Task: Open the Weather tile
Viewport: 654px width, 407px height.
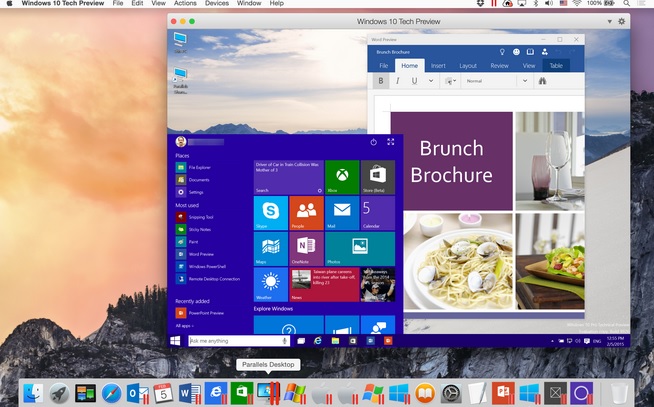Action: coord(271,285)
